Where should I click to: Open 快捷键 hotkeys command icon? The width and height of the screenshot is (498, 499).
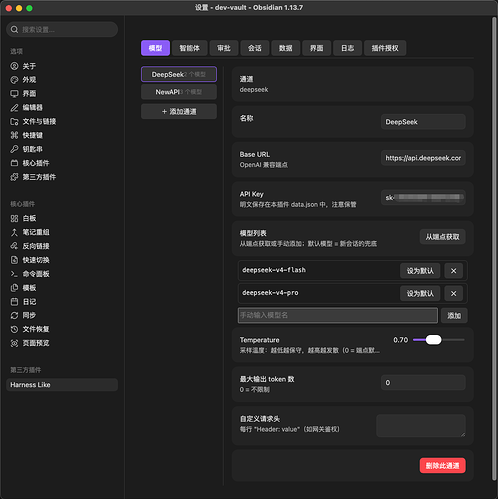[x=14, y=135]
